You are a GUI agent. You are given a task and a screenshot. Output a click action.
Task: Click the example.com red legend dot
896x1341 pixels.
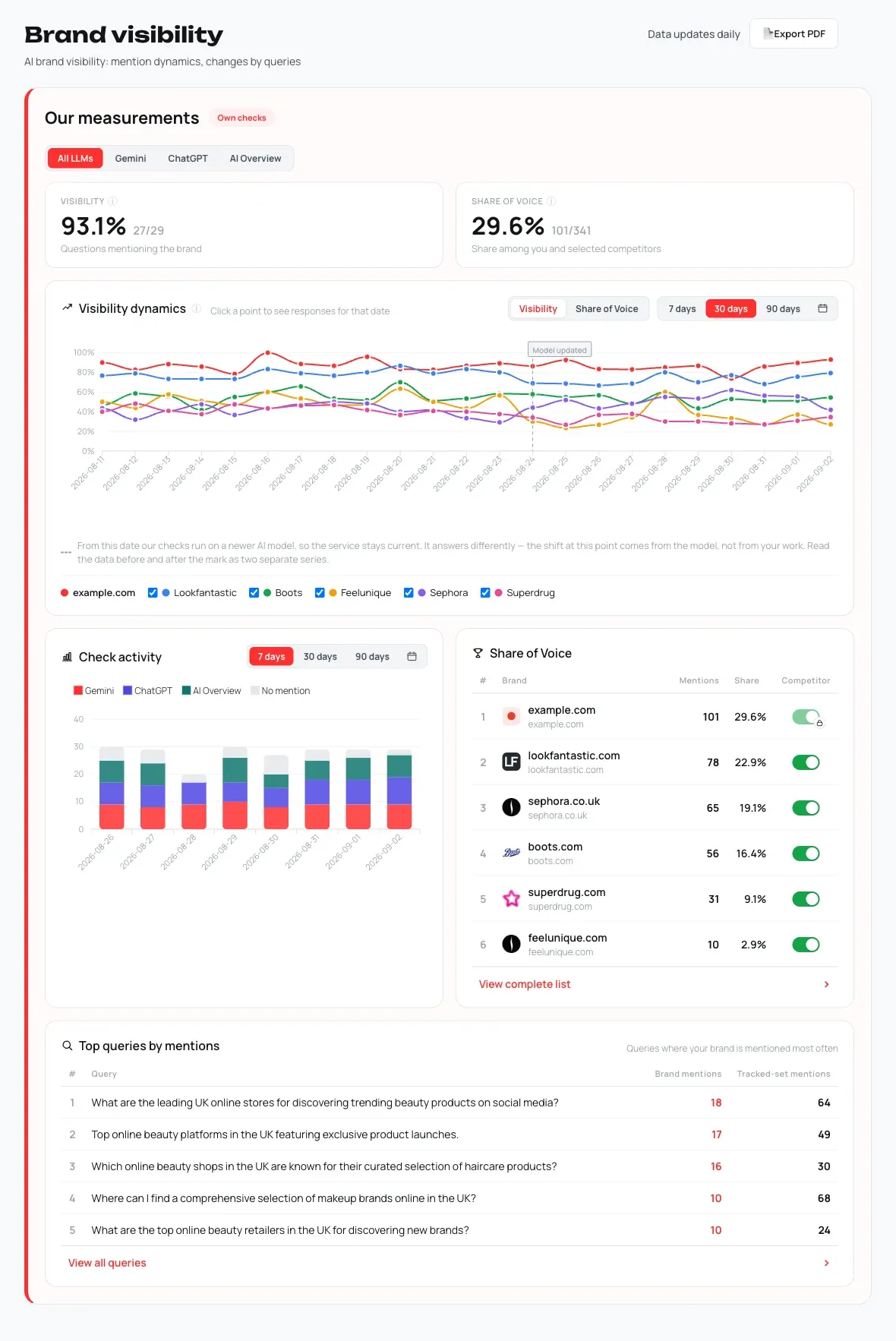click(x=65, y=593)
